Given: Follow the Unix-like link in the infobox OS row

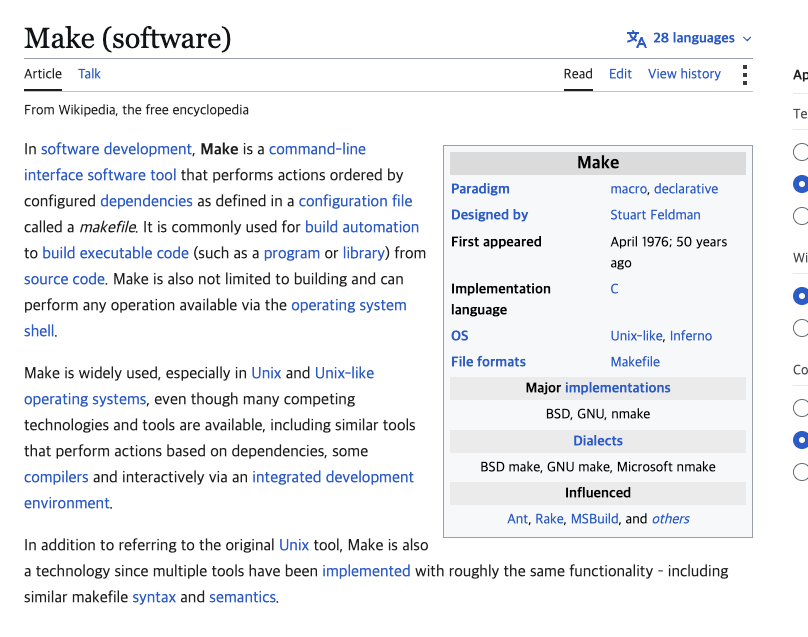Looking at the screenshot, I should [x=636, y=336].
